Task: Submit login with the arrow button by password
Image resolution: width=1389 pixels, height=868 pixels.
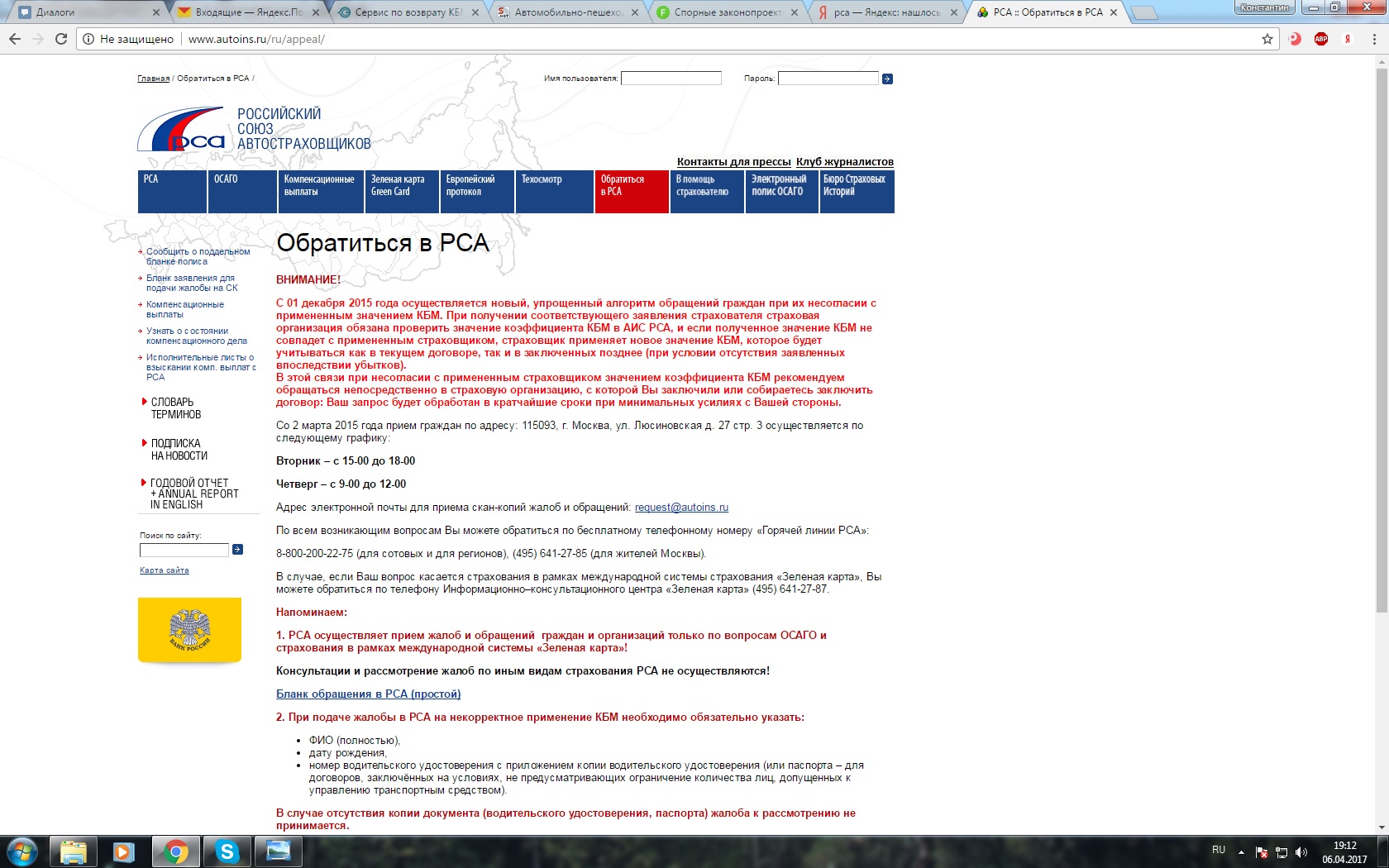Action: (x=887, y=79)
